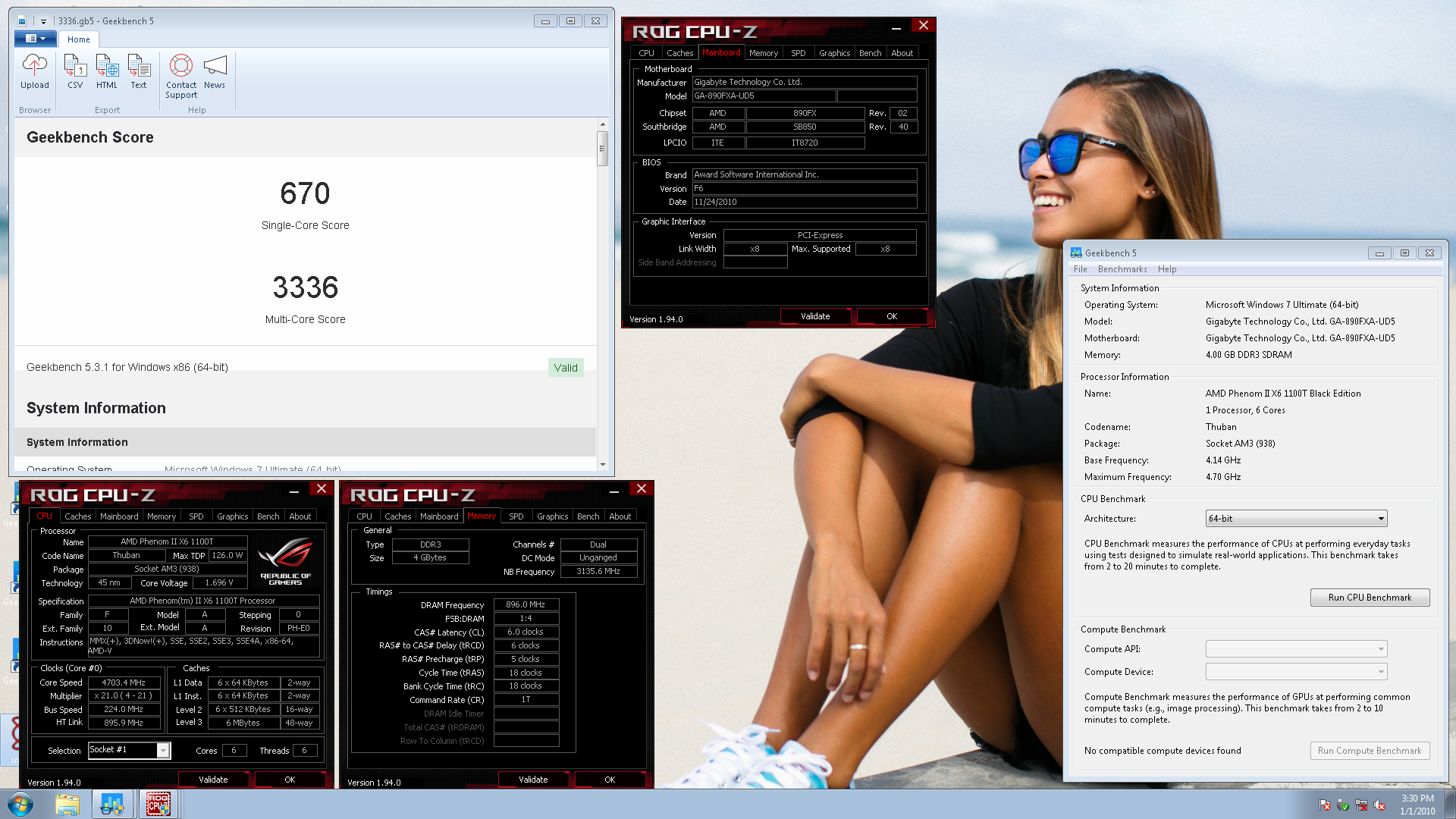Open Bench tab in Mainboard CPU-Z window
1456x819 pixels.
click(870, 53)
